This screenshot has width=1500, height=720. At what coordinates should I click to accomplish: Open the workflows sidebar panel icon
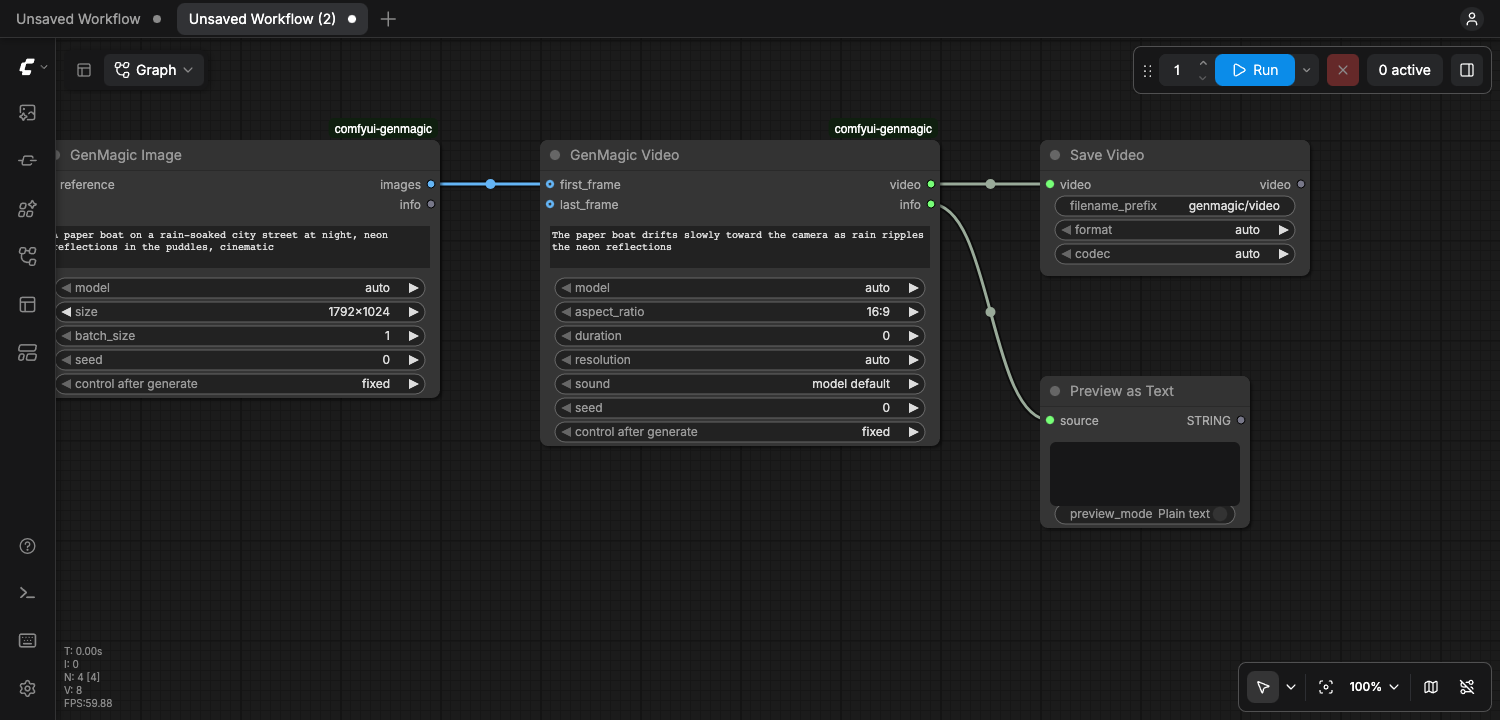click(28, 257)
